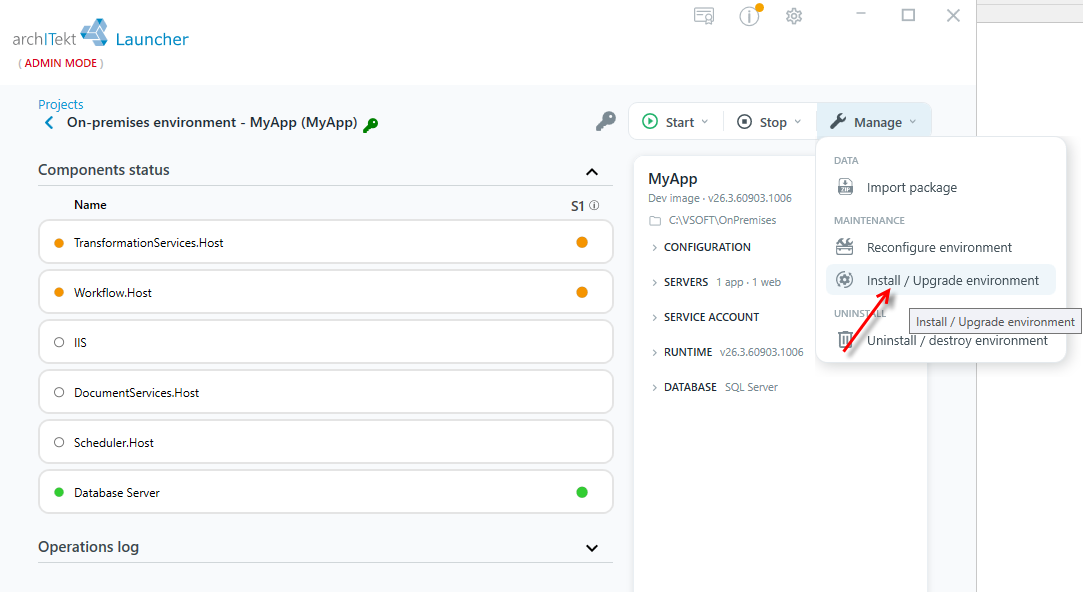Collapse the Components status section
The image size is (1083, 592).
[592, 172]
